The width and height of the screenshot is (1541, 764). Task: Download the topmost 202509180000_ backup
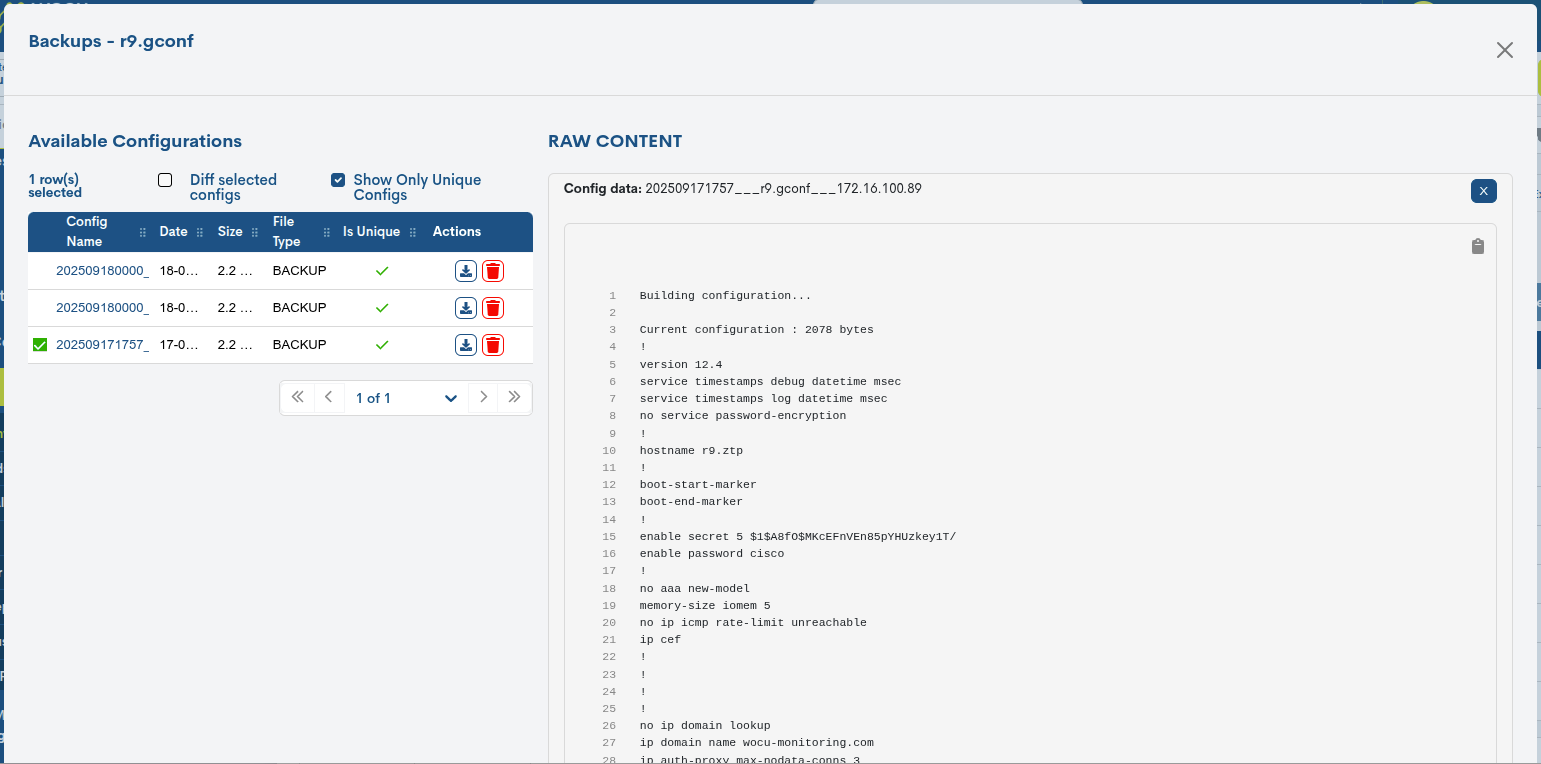pyautogui.click(x=466, y=271)
